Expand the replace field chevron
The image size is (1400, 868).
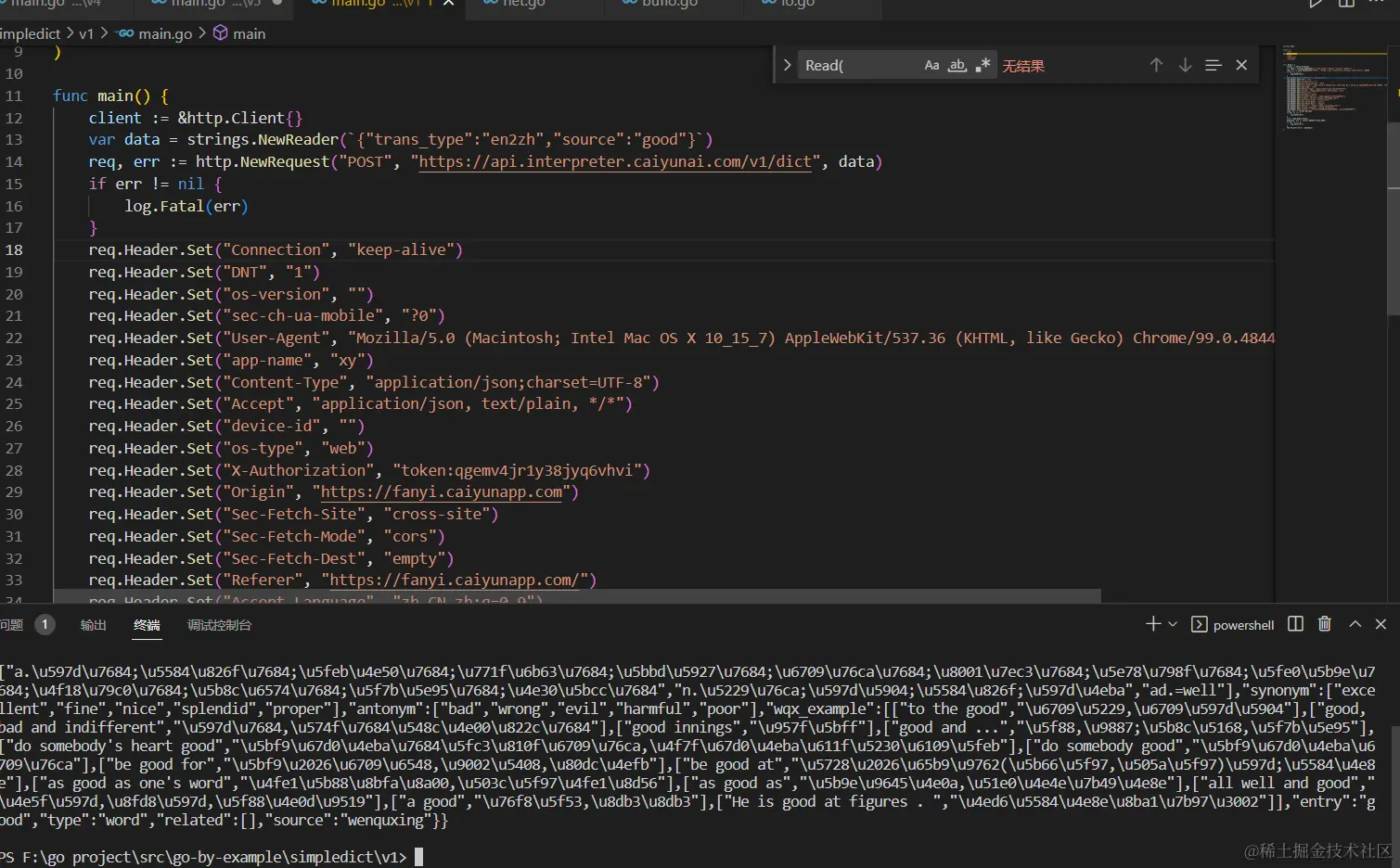tap(787, 66)
